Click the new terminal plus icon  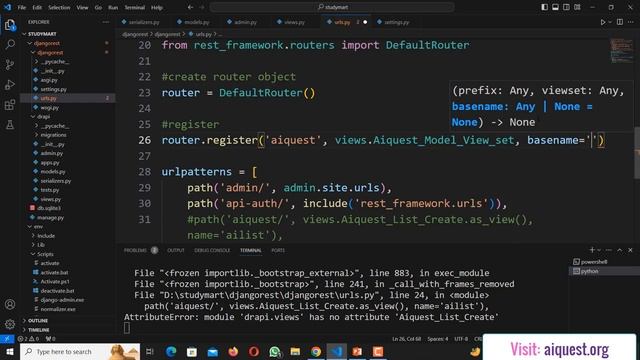pyautogui.click(x=592, y=250)
